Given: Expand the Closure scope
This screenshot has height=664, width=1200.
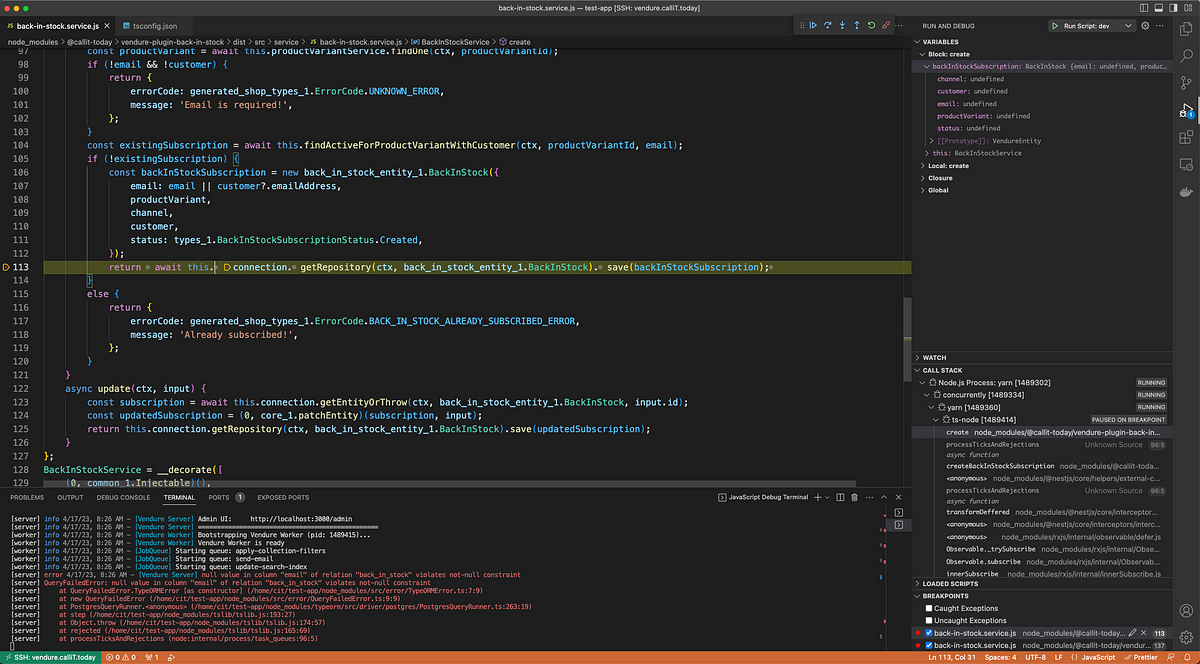Looking at the screenshot, I should pos(922,178).
